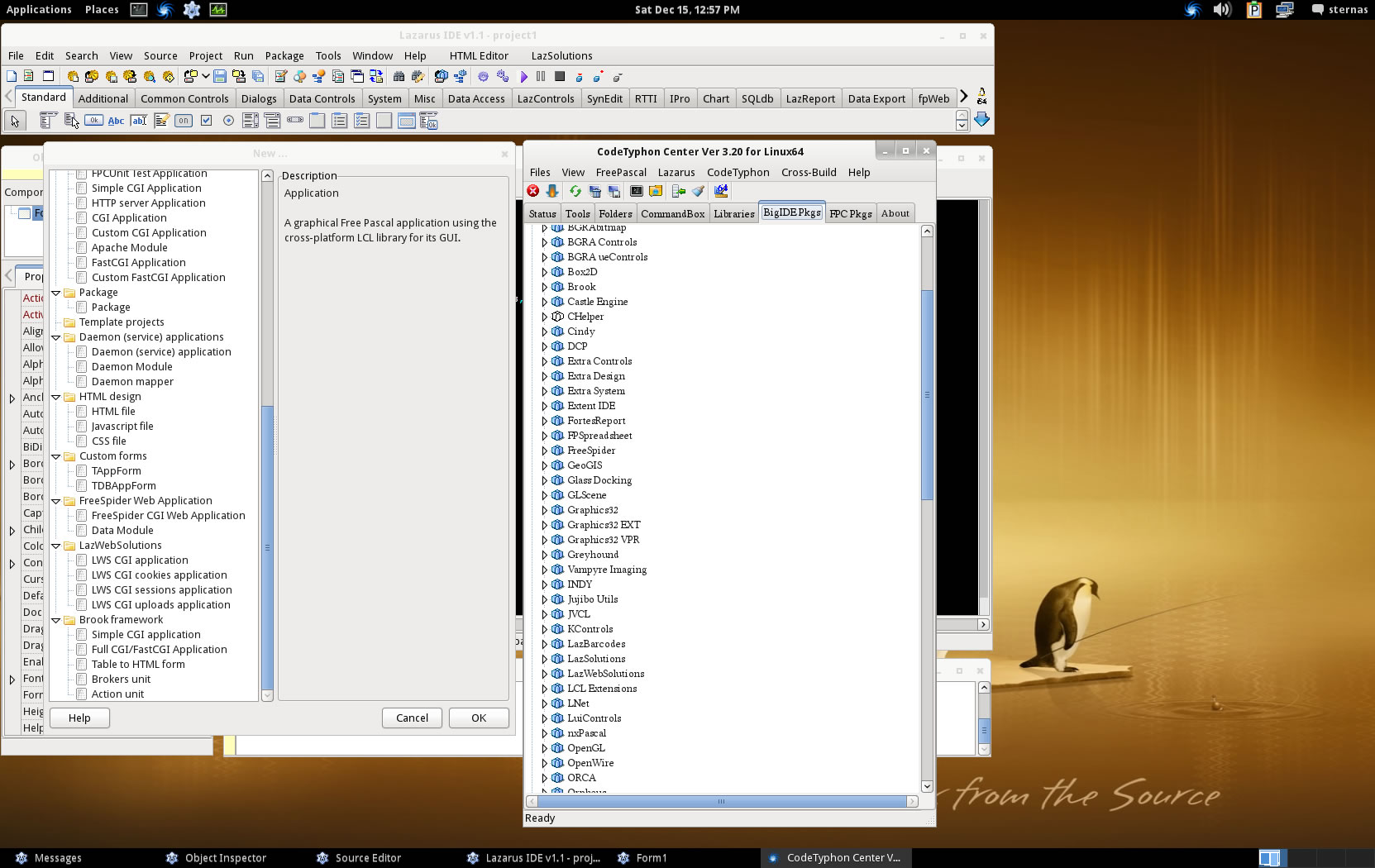The image size is (1375, 868).
Task: Pick the TScrollBar component icon
Action: 295,121
